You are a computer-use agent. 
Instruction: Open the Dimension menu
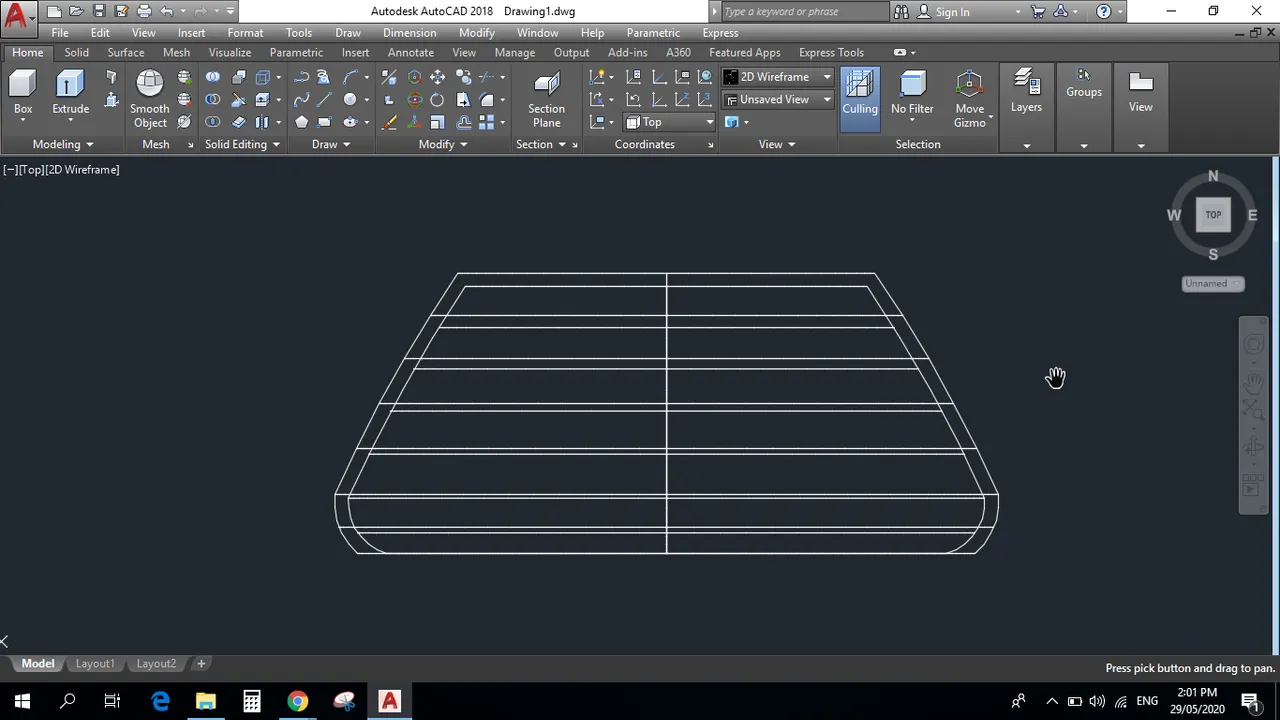pyautogui.click(x=409, y=33)
